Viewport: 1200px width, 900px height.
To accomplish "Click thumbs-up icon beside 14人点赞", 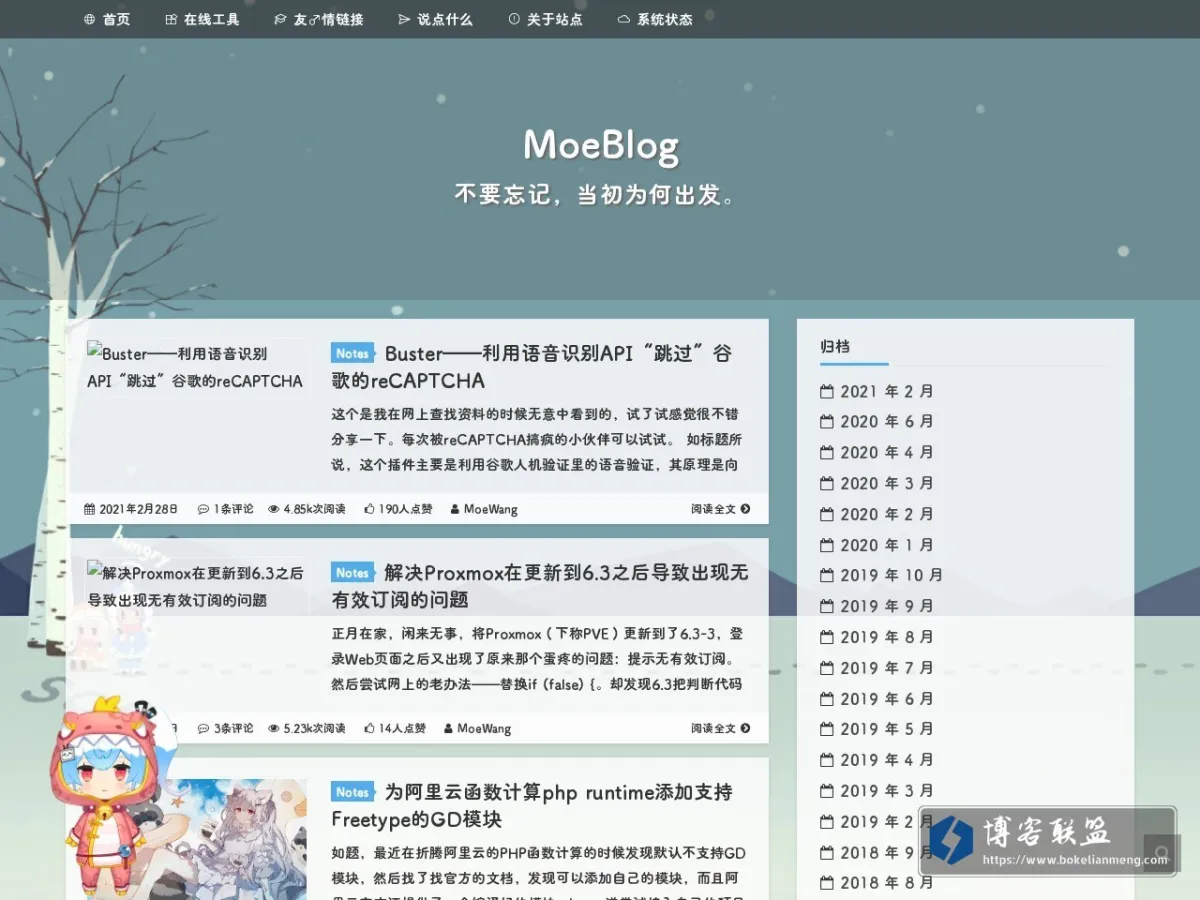I will [x=369, y=728].
